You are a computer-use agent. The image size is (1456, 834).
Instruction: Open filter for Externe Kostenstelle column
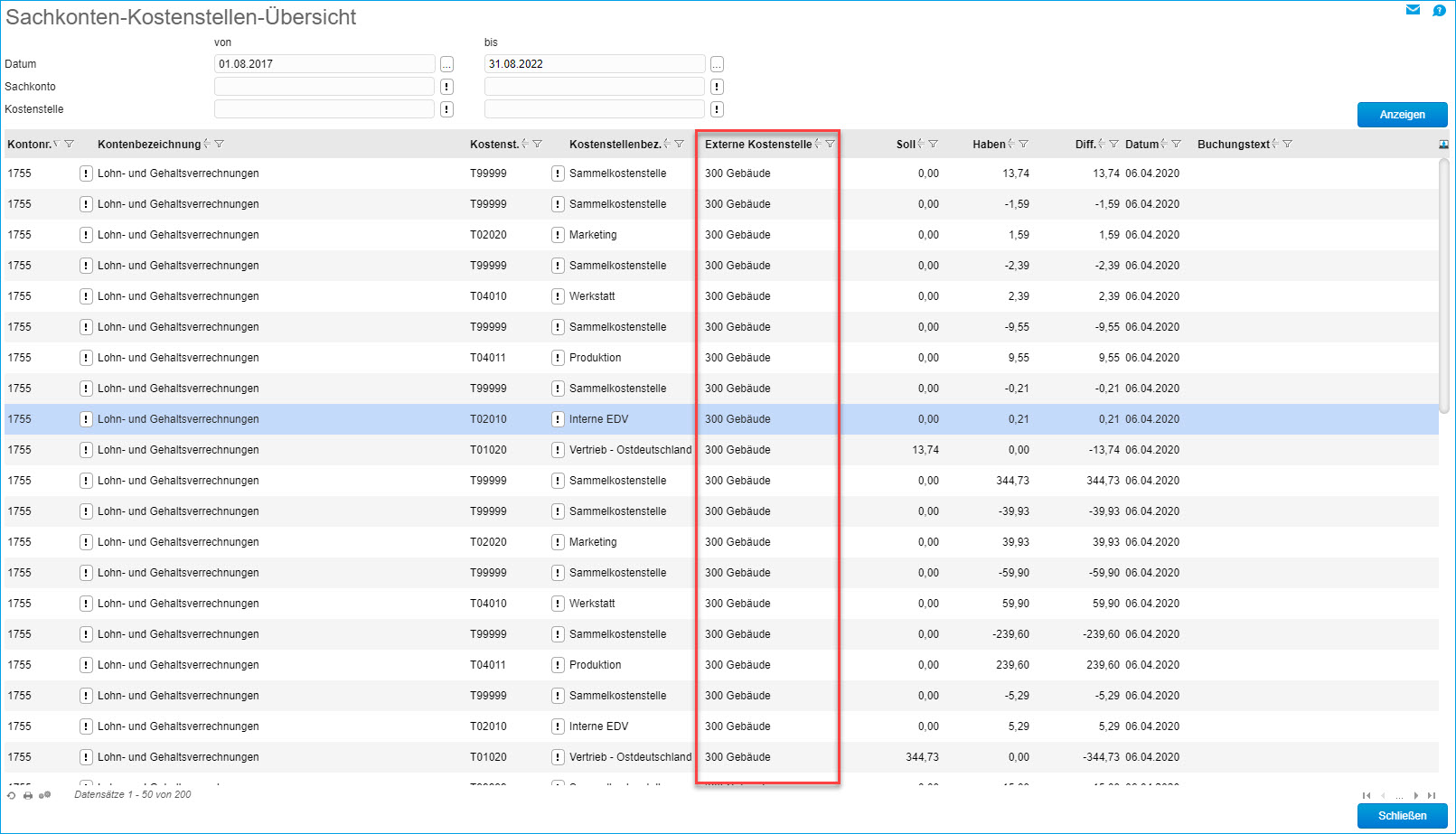click(x=830, y=145)
